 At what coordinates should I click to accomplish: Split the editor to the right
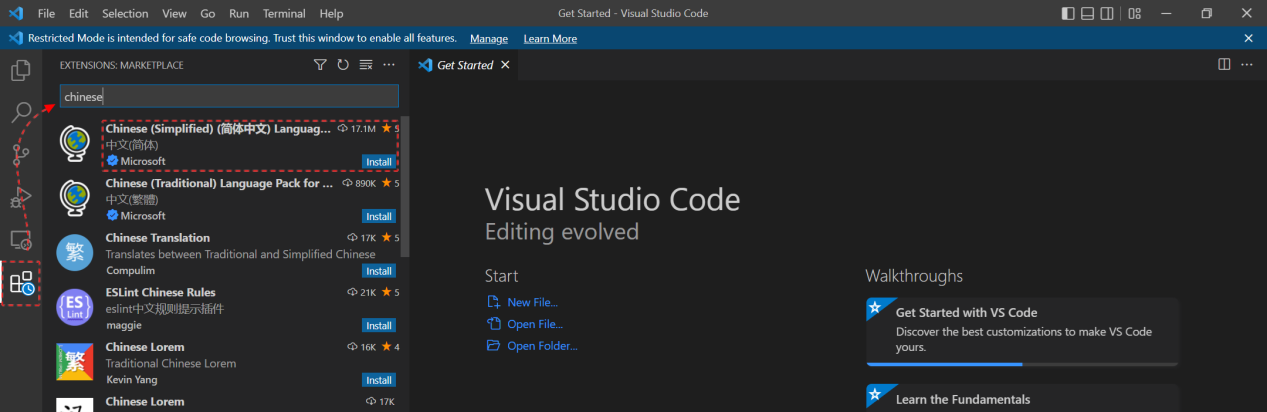pyautogui.click(x=1224, y=64)
